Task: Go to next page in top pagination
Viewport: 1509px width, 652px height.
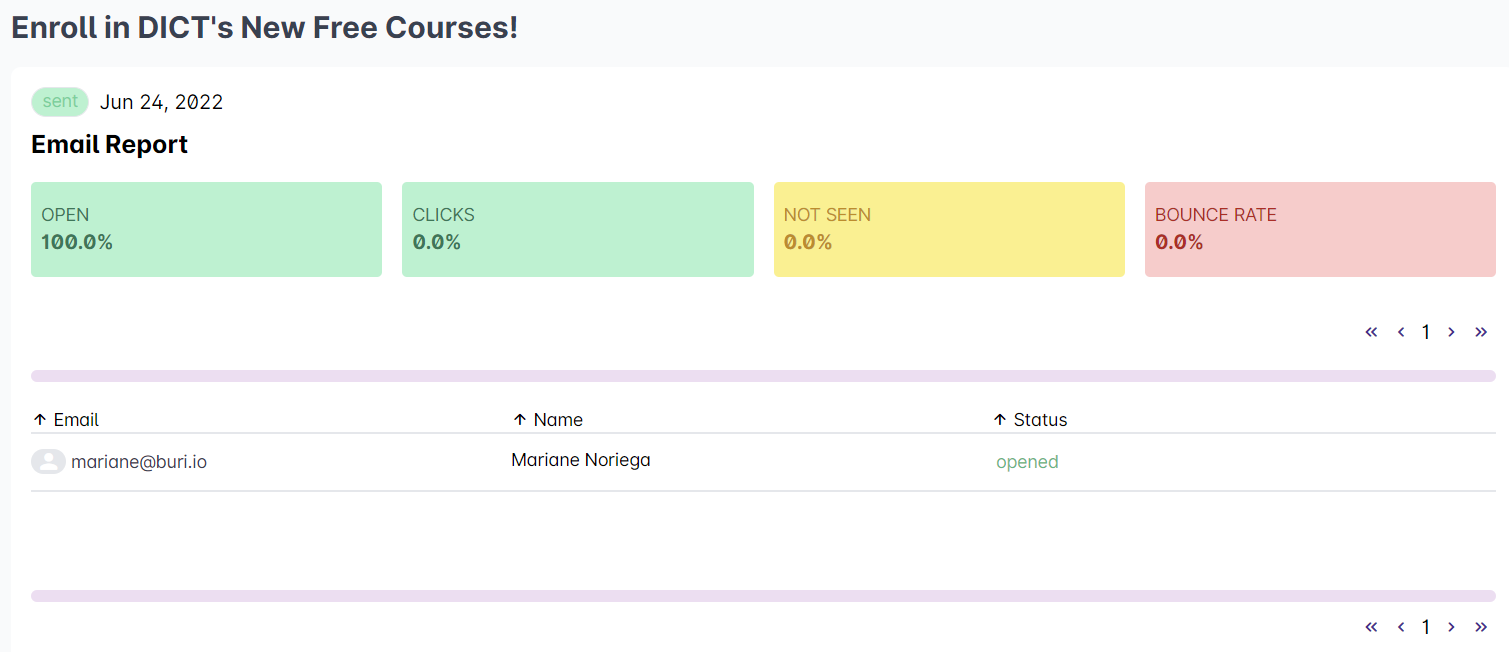Action: coord(1451,332)
